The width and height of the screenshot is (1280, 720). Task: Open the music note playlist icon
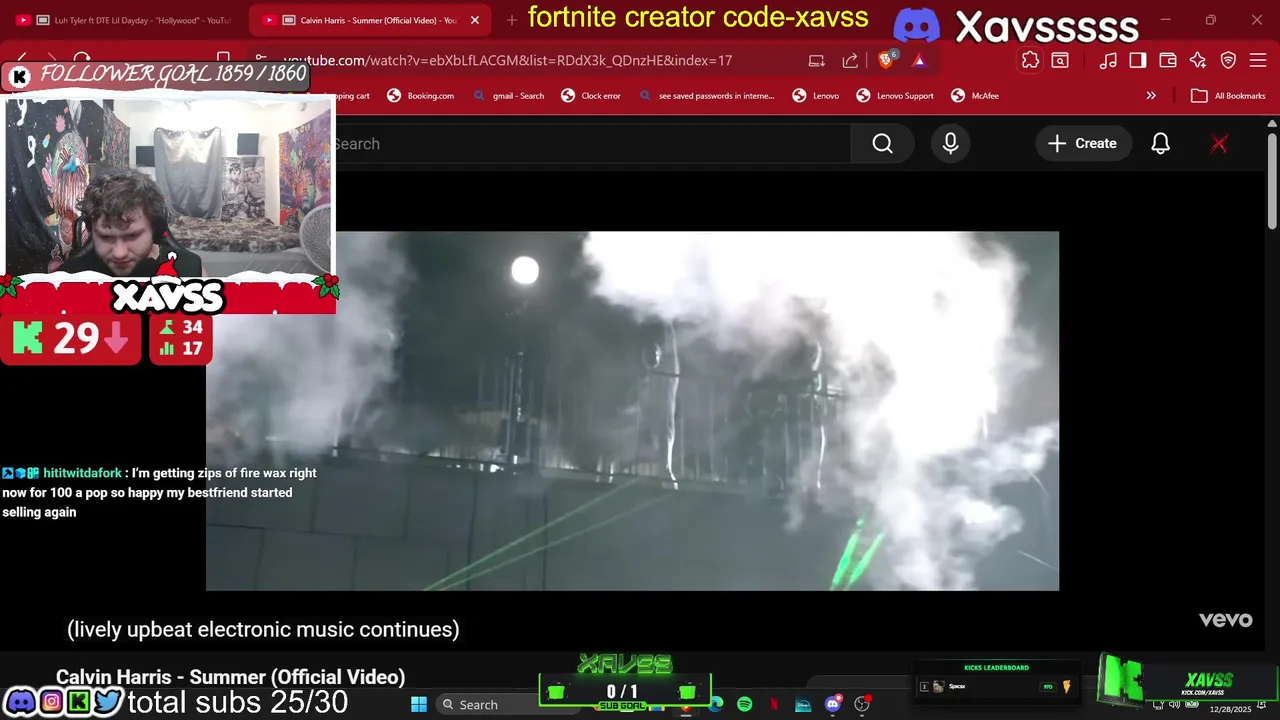click(x=1108, y=60)
